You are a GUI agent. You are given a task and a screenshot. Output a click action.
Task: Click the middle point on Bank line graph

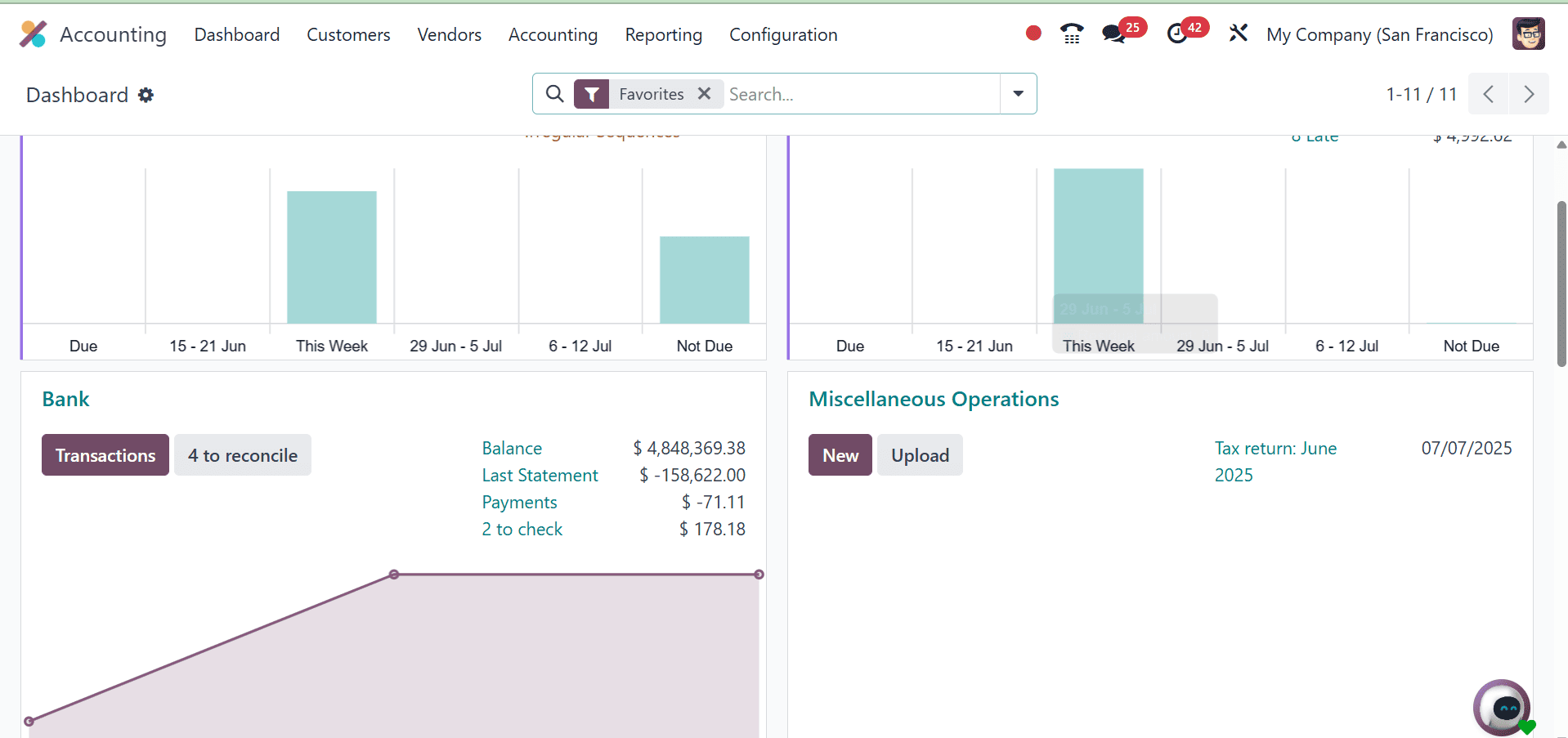(394, 575)
